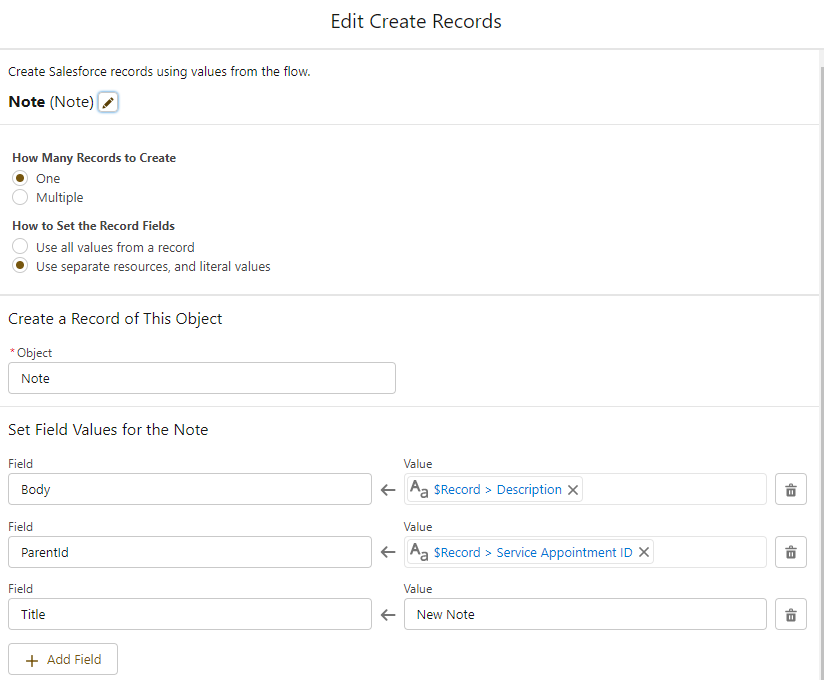Click the New Note value input
This screenshot has height=680, width=824.
tap(585, 614)
